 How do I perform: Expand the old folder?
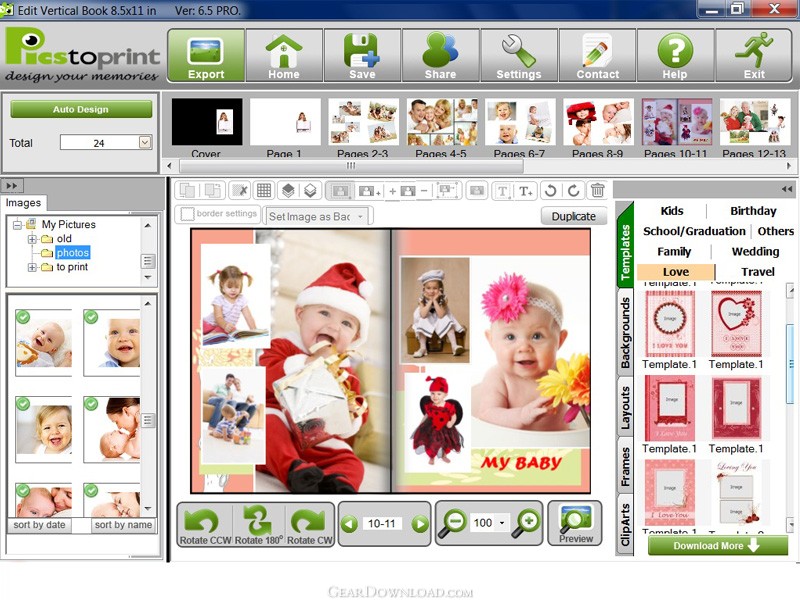[x=32, y=239]
